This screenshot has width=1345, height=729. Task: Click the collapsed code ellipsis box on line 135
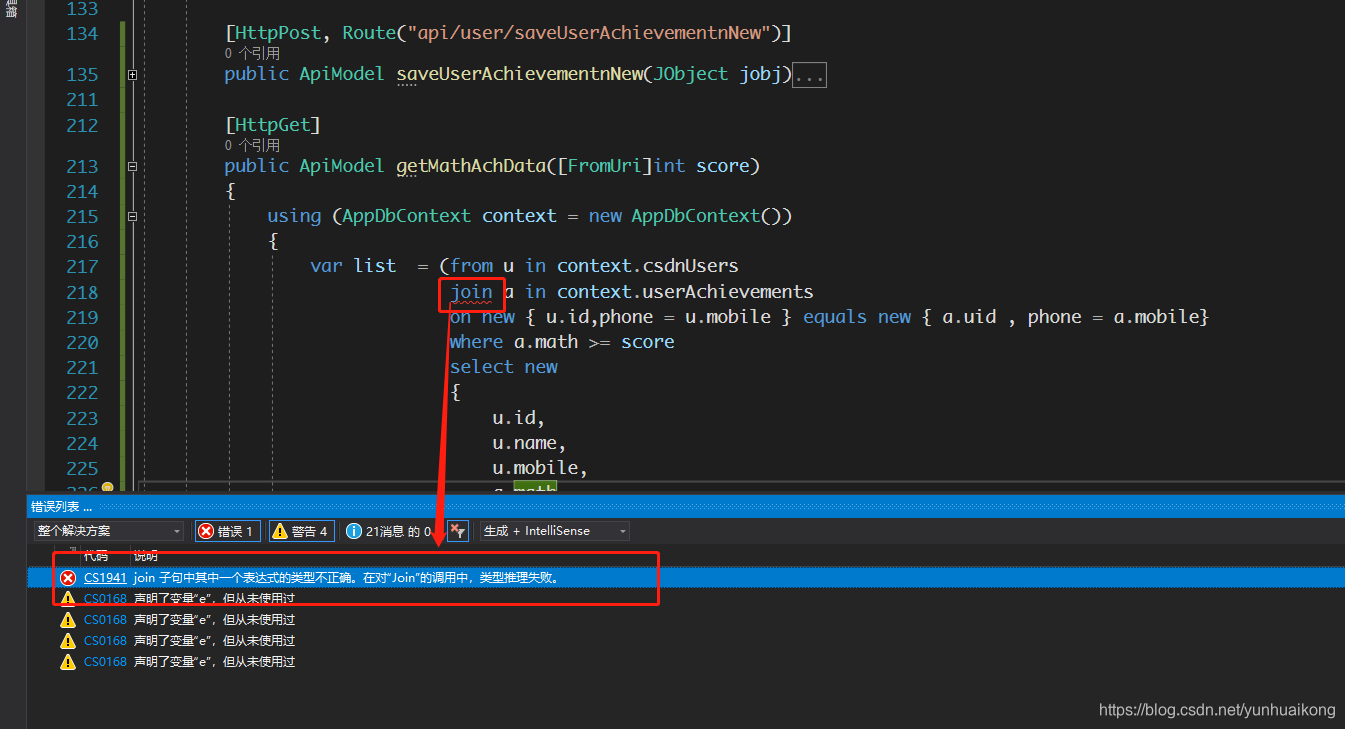[809, 74]
